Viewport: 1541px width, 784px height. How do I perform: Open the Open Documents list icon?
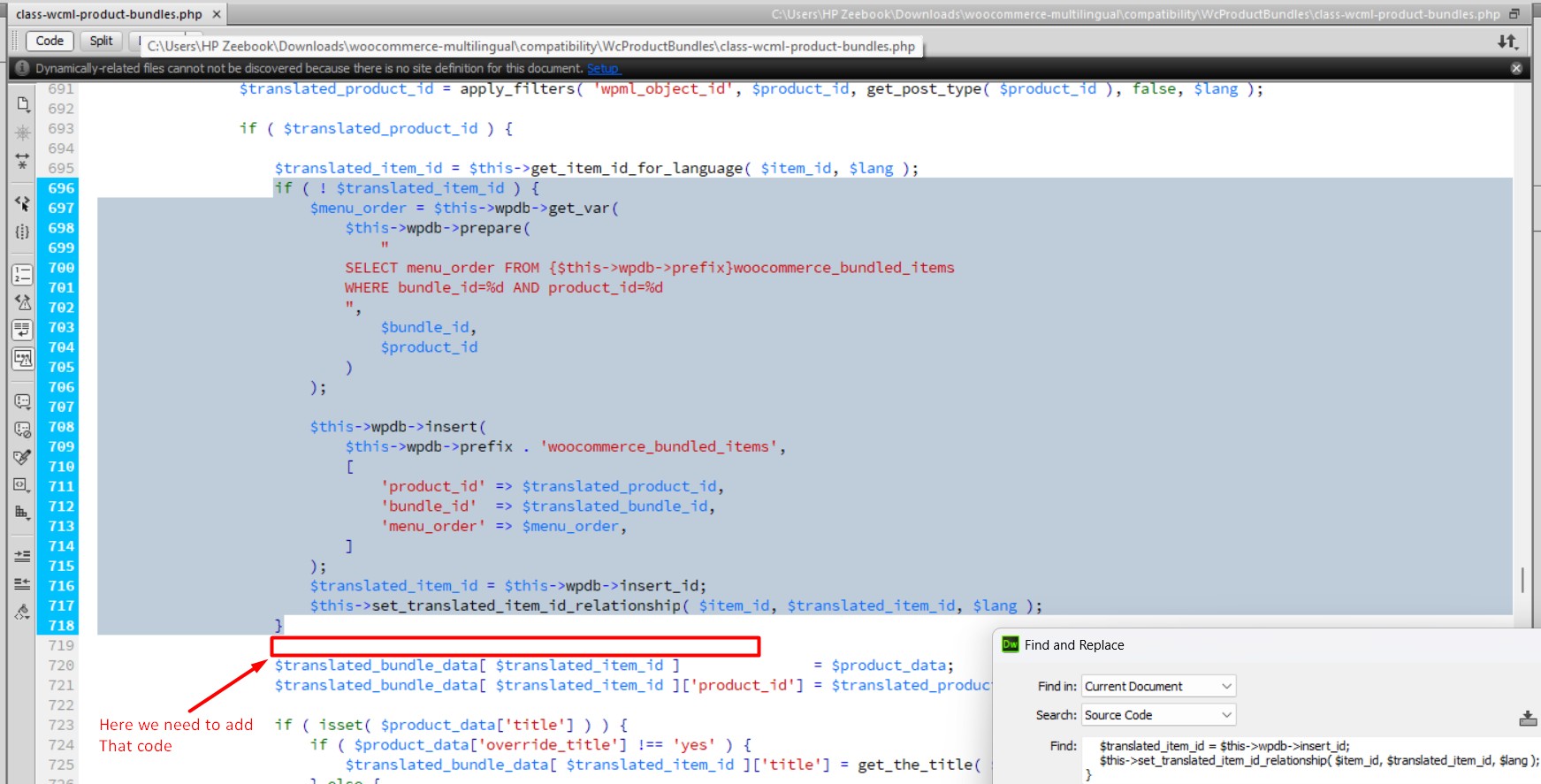(23, 104)
